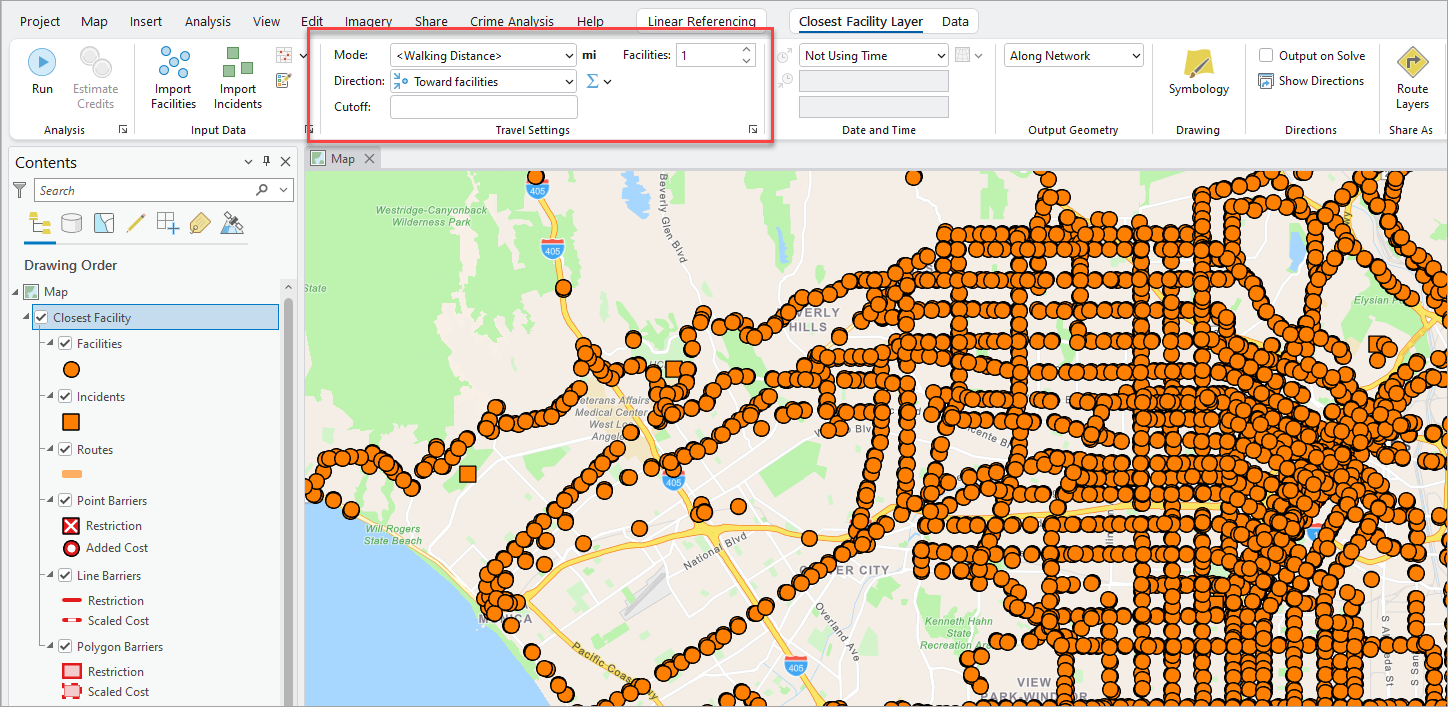
Task: Collapse the Facilities sublayer legend
Action: 50,342
